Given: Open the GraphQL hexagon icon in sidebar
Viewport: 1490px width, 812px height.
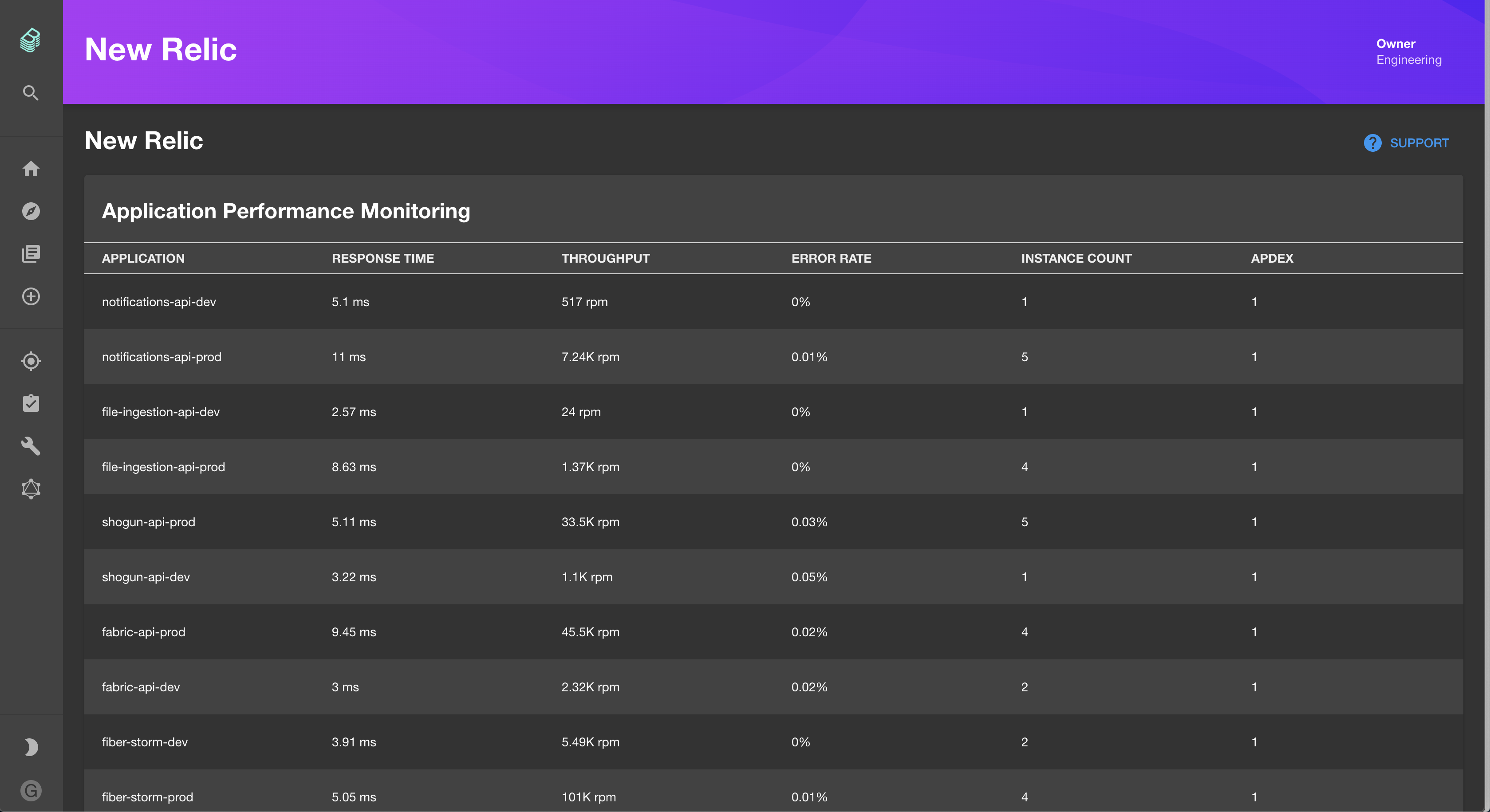Looking at the screenshot, I should click(31, 489).
